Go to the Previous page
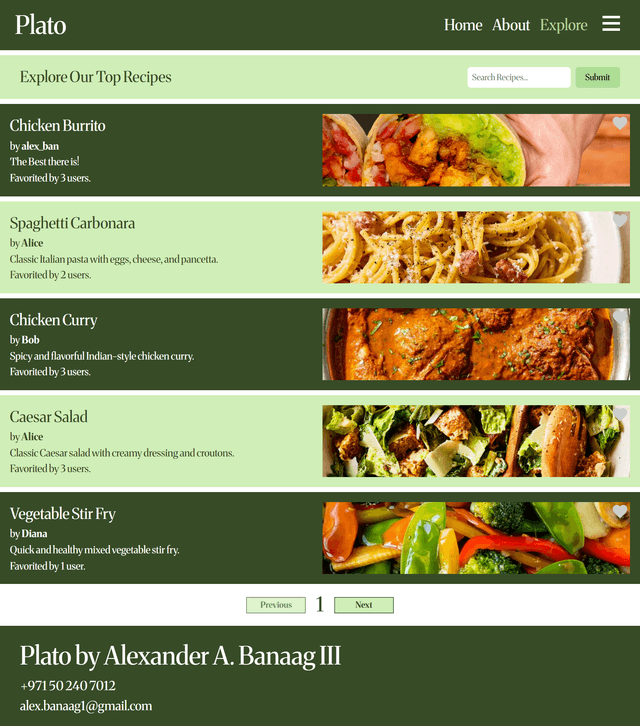640x726 pixels. click(x=276, y=605)
